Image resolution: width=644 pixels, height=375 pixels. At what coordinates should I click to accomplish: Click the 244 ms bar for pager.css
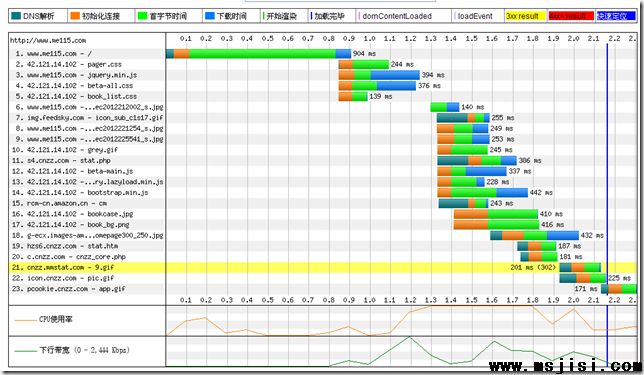coord(363,64)
